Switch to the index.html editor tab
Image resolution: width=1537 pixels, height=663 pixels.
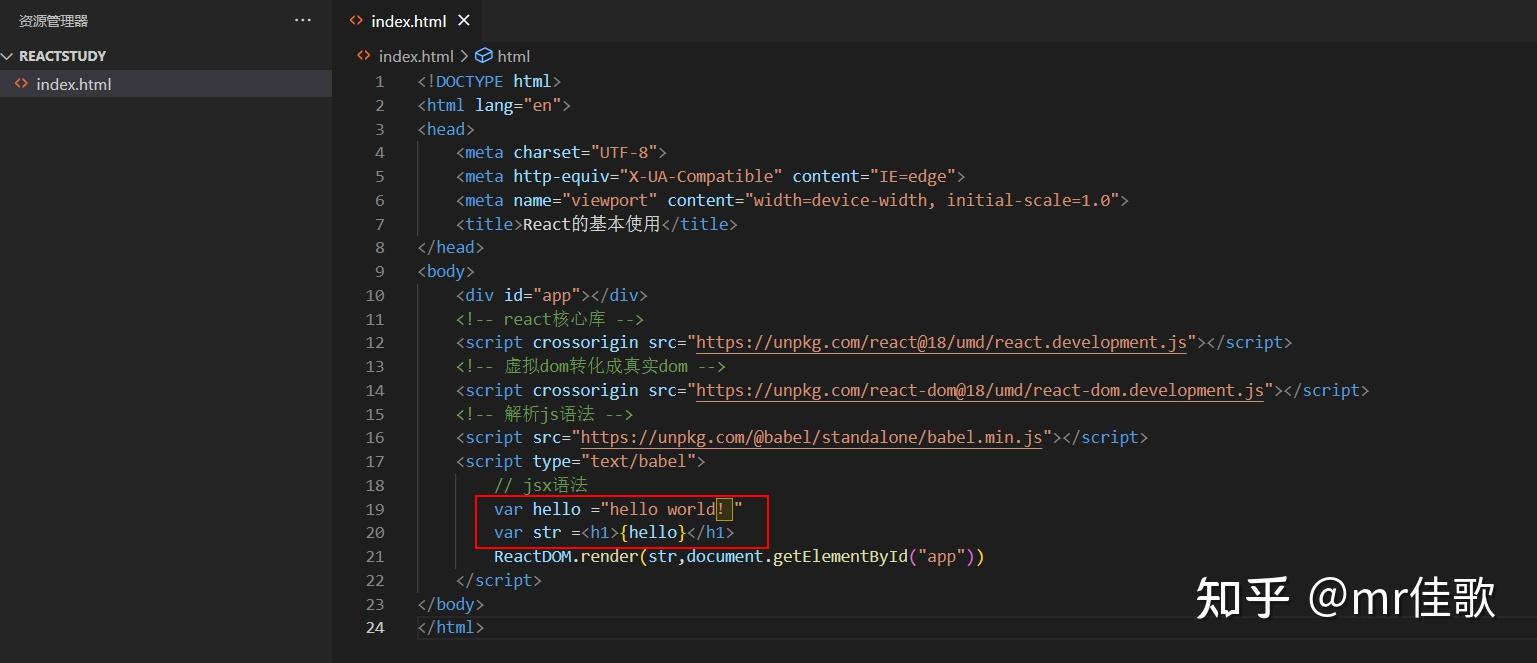pyautogui.click(x=409, y=19)
